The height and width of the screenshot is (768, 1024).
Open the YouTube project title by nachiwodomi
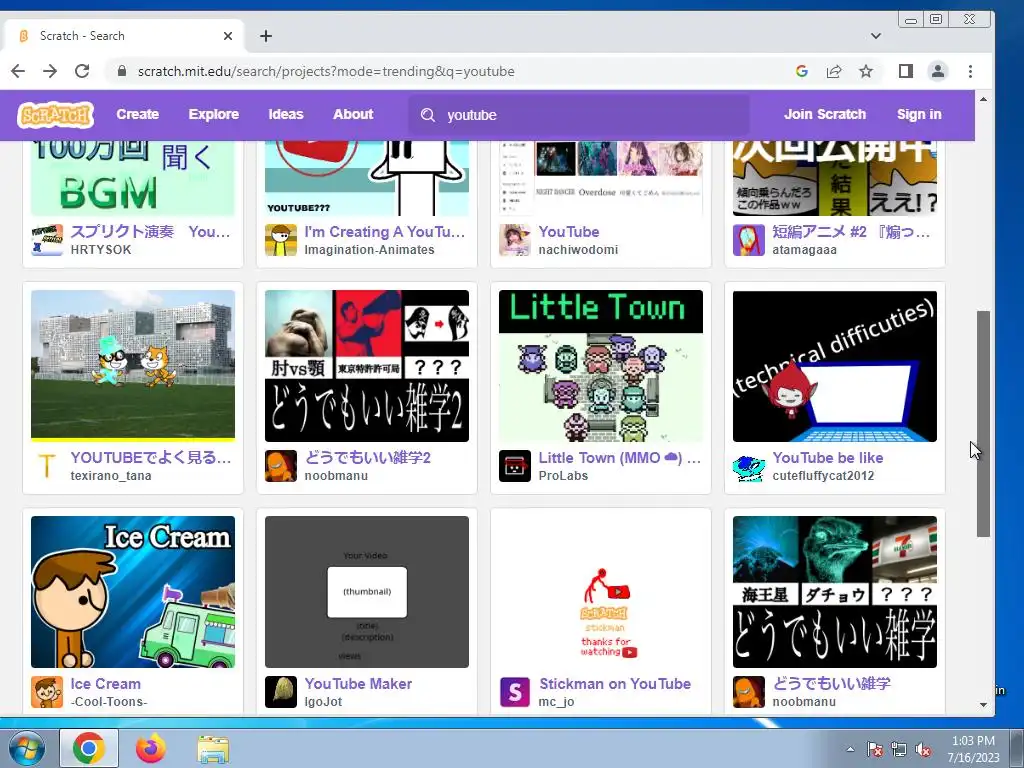(x=569, y=232)
